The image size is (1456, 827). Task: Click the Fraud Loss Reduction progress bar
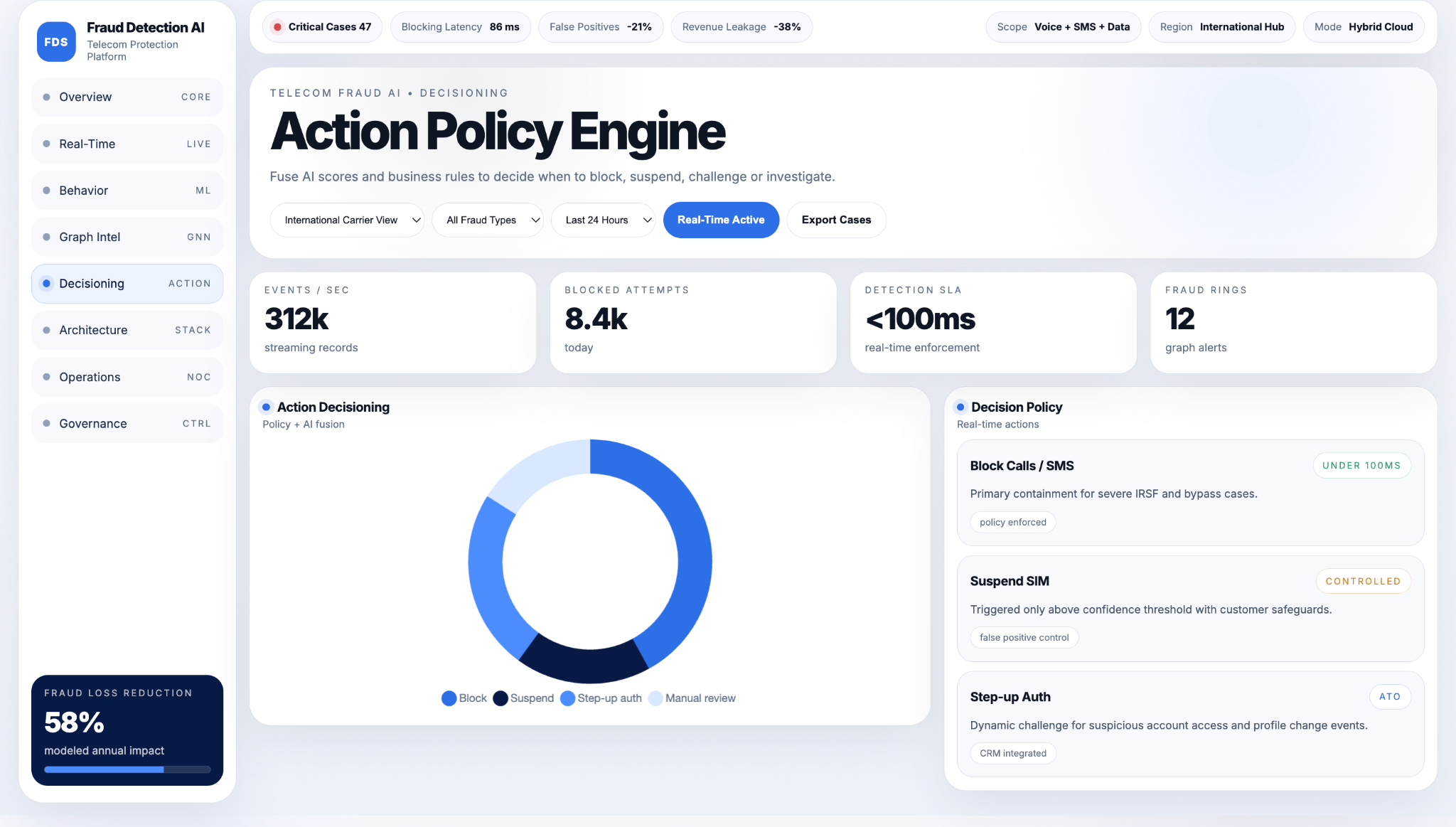click(x=127, y=769)
